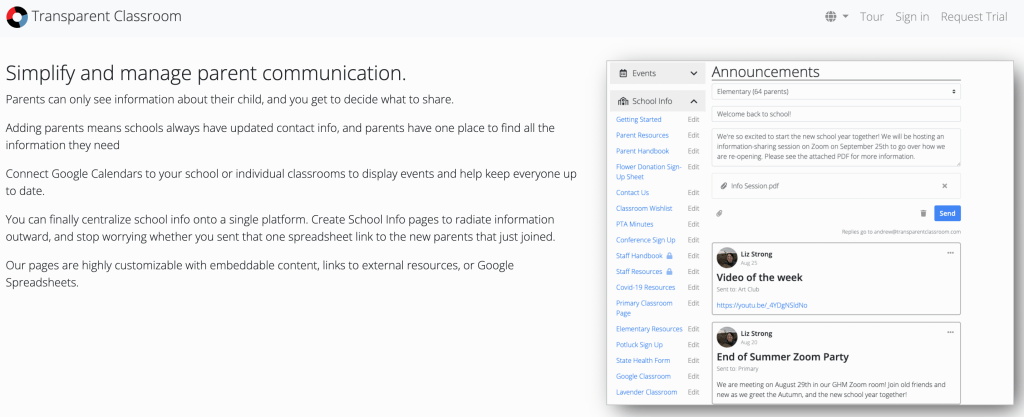Click the trash icon beside Send
1024x417 pixels.
(x=922, y=213)
